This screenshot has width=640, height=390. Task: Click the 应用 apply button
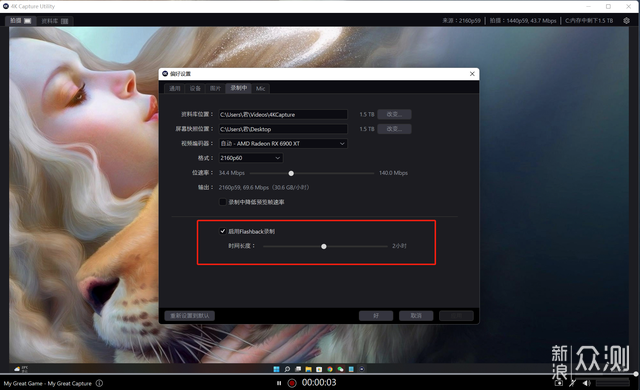pos(456,316)
